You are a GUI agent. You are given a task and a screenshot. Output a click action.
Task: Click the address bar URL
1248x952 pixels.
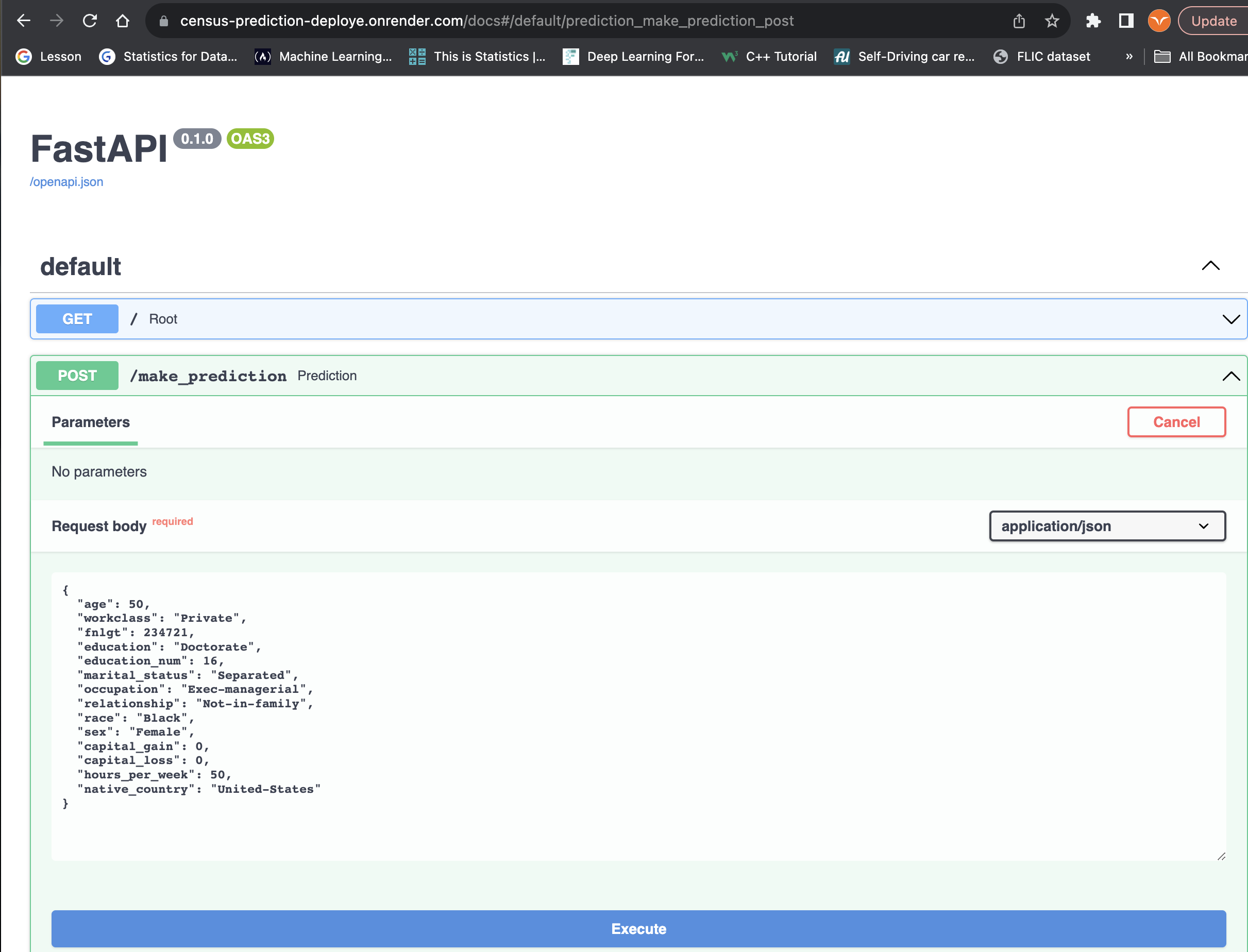[486, 21]
